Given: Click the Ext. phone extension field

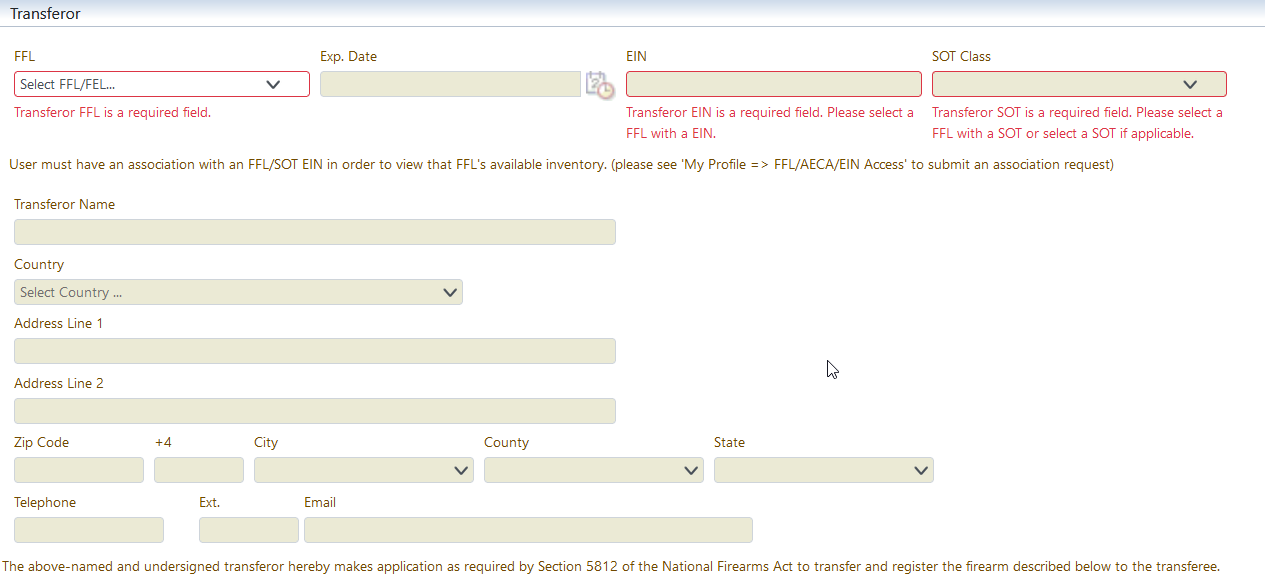Looking at the screenshot, I should click(249, 530).
